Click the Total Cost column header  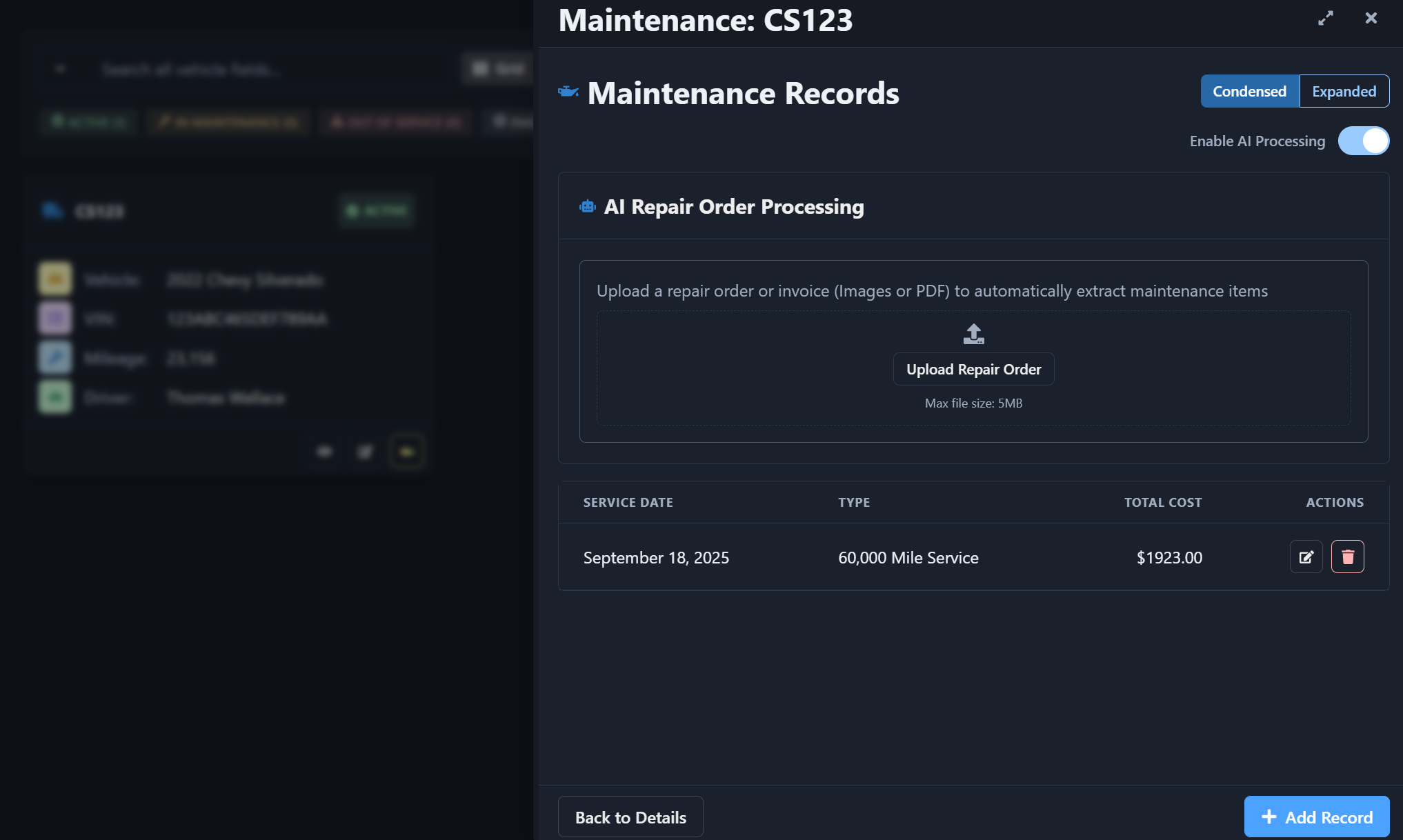1163,503
